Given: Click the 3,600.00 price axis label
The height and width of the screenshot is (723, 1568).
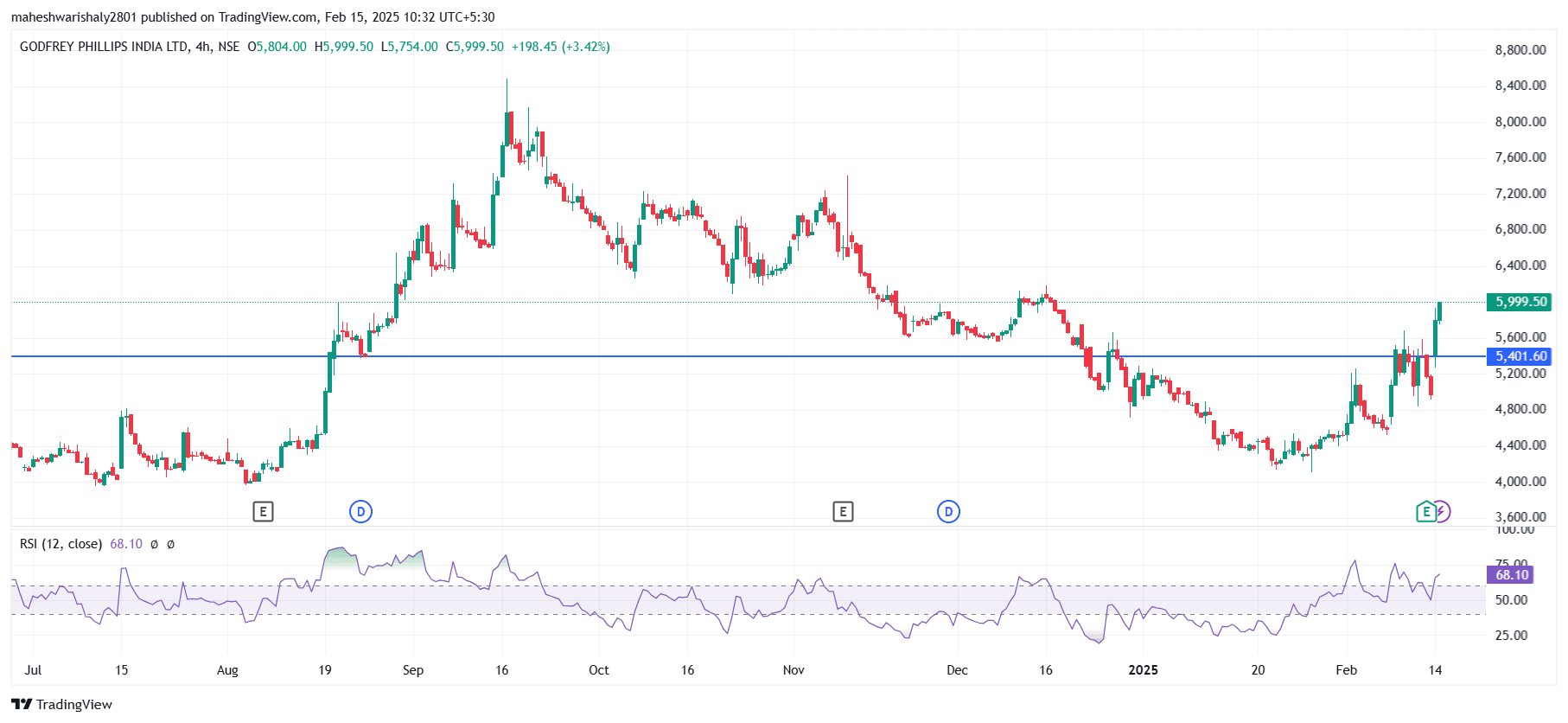Looking at the screenshot, I should pos(1520,517).
